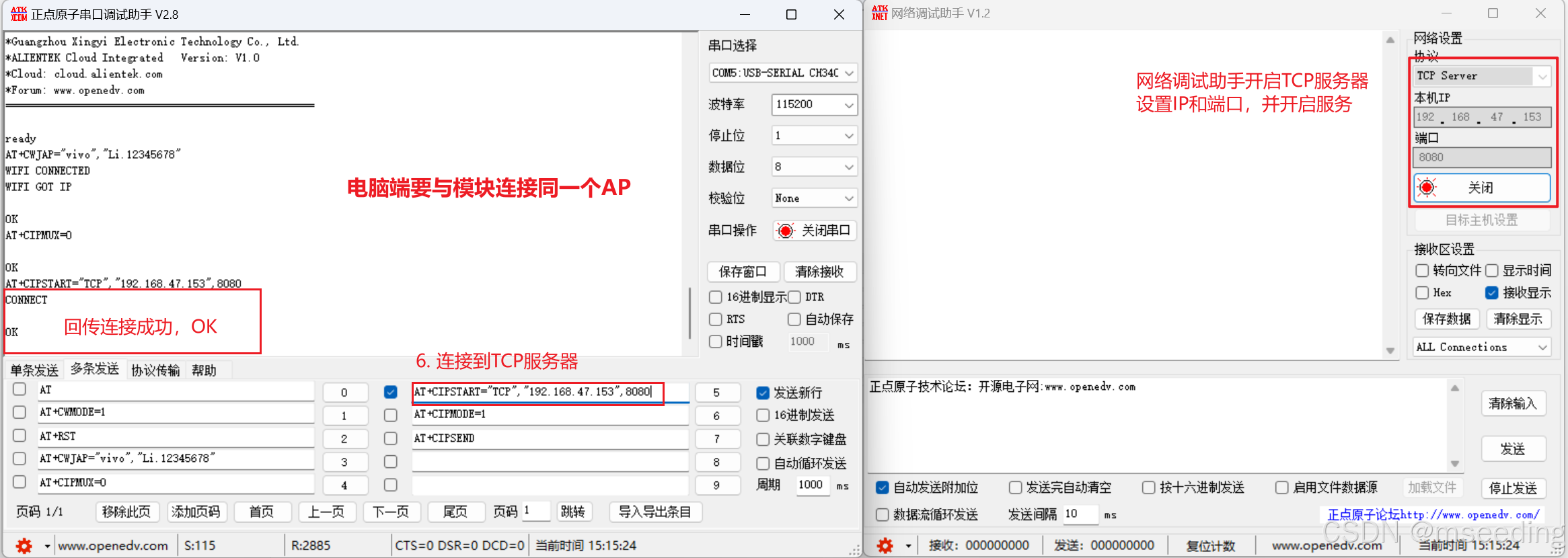Click 保存窗口 button

tap(743, 272)
